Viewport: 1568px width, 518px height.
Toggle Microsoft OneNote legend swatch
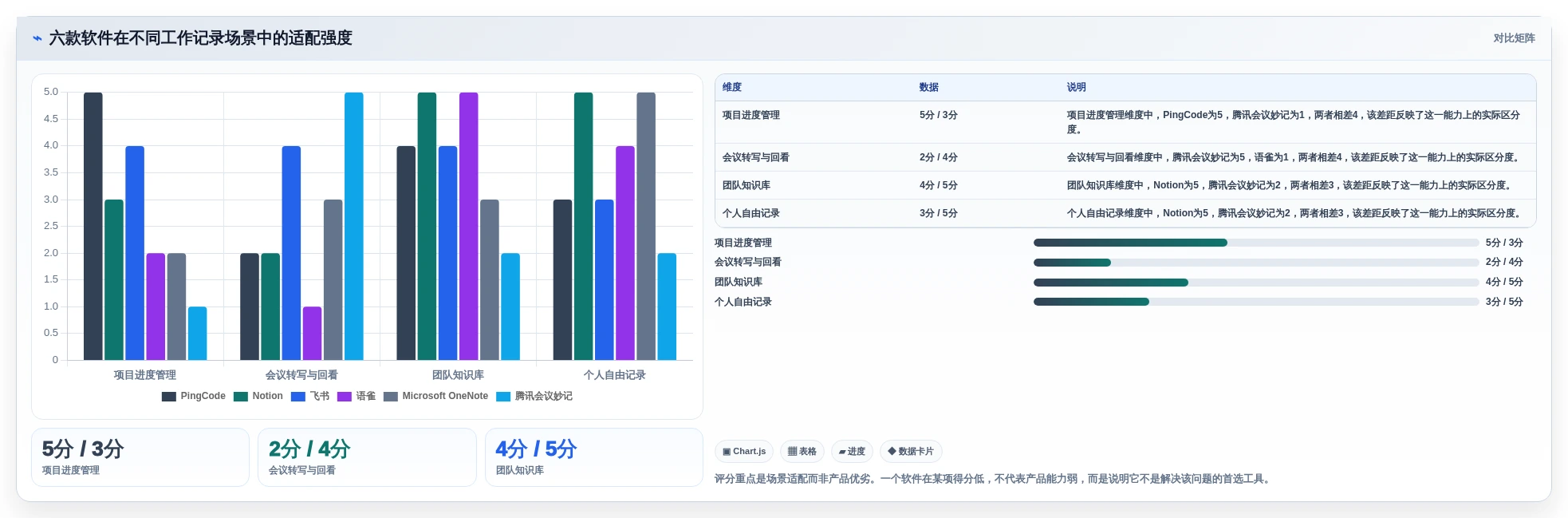point(390,397)
